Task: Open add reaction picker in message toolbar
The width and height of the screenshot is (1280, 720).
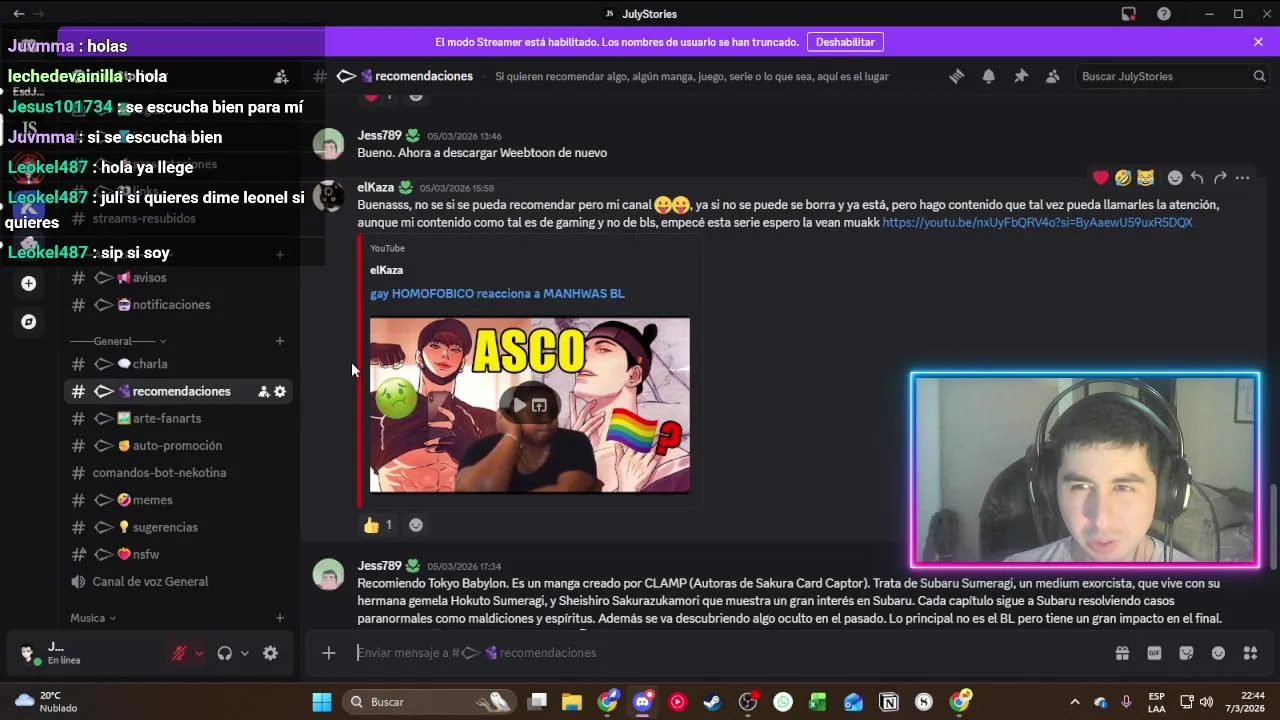Action: (x=1175, y=177)
